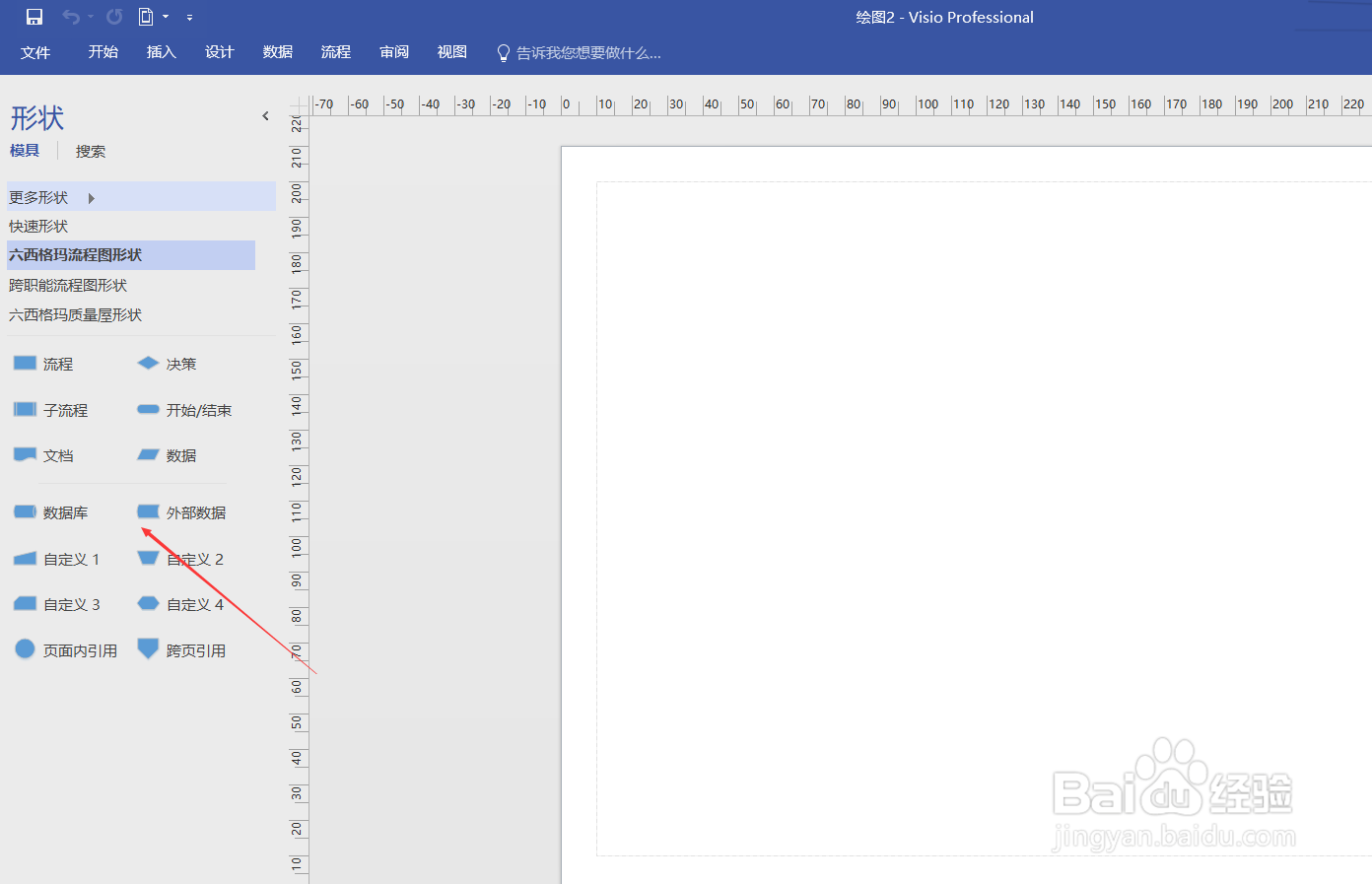Click the Save icon in quick access toolbar

(x=34, y=17)
